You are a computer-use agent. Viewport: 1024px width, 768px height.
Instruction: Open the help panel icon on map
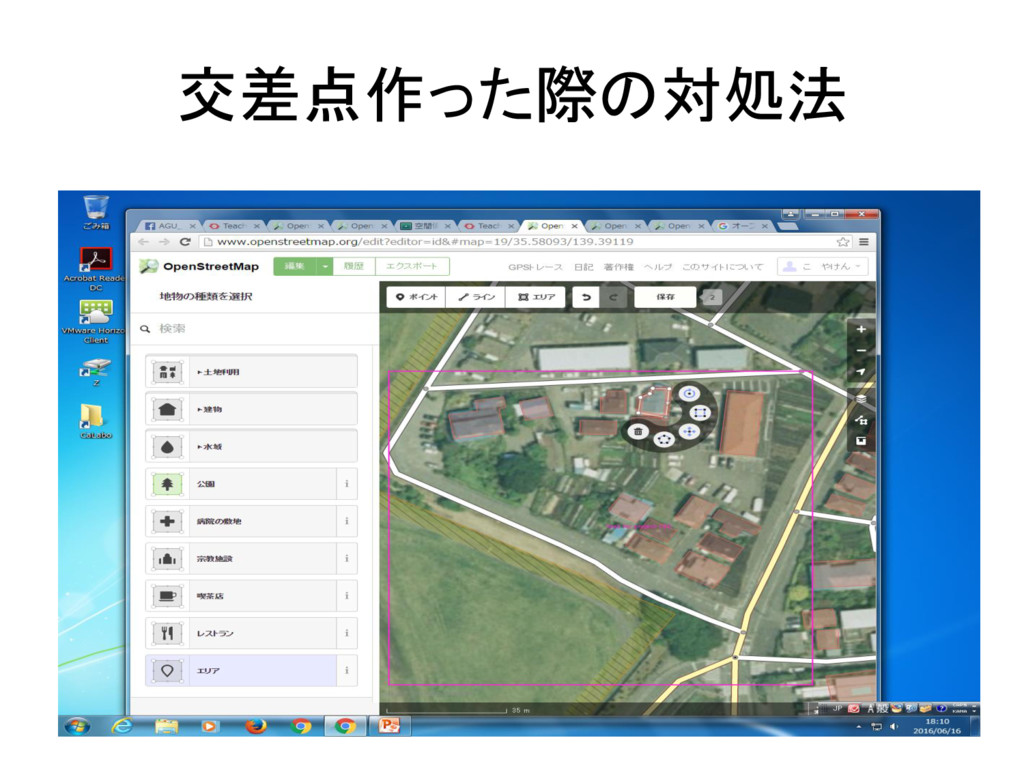point(861,441)
